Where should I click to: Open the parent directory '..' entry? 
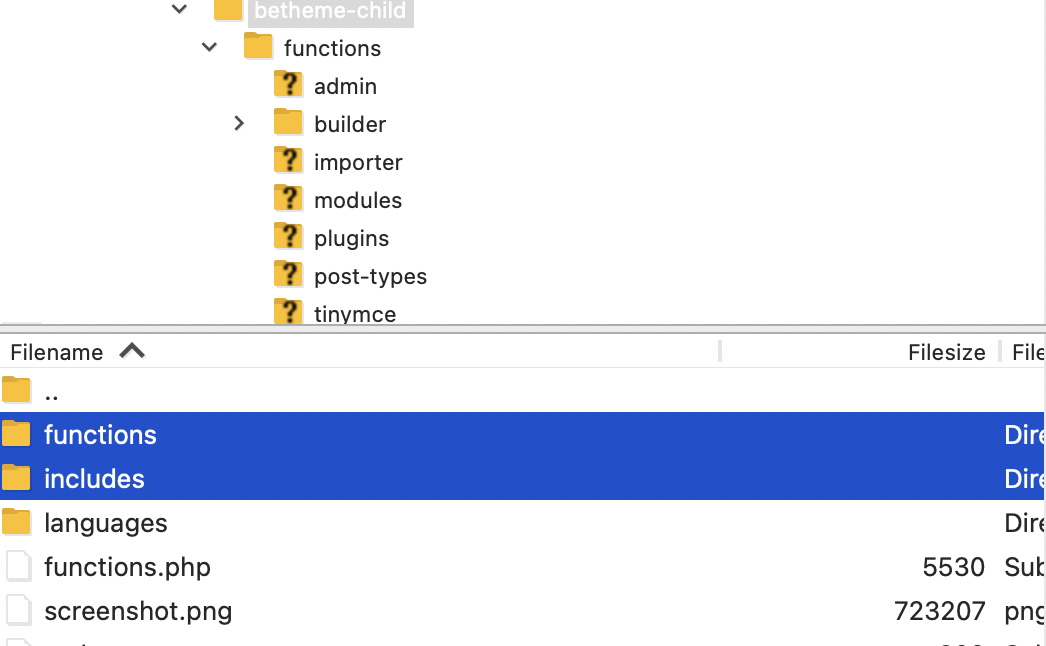(x=50, y=391)
